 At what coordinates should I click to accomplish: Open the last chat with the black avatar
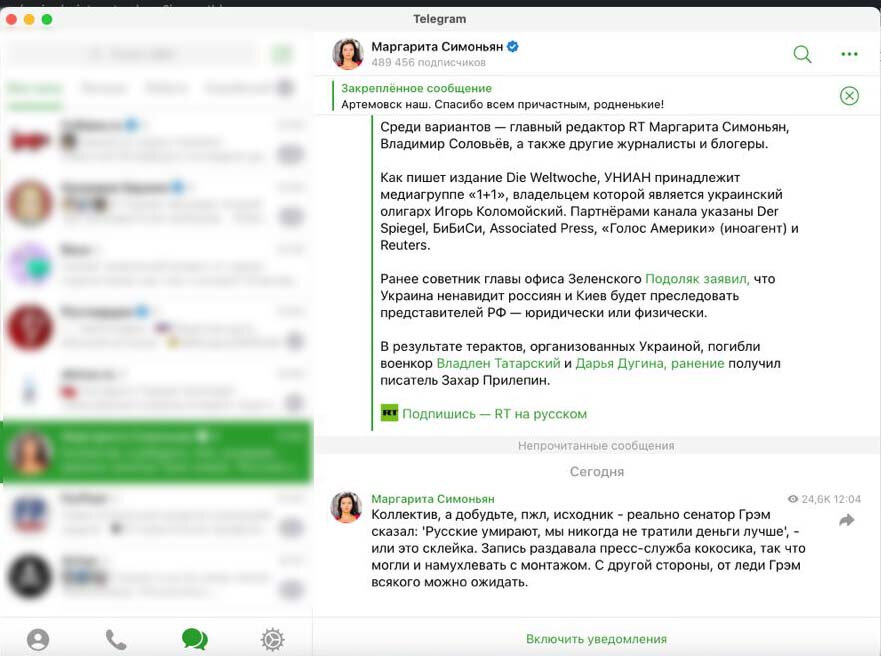(157, 576)
